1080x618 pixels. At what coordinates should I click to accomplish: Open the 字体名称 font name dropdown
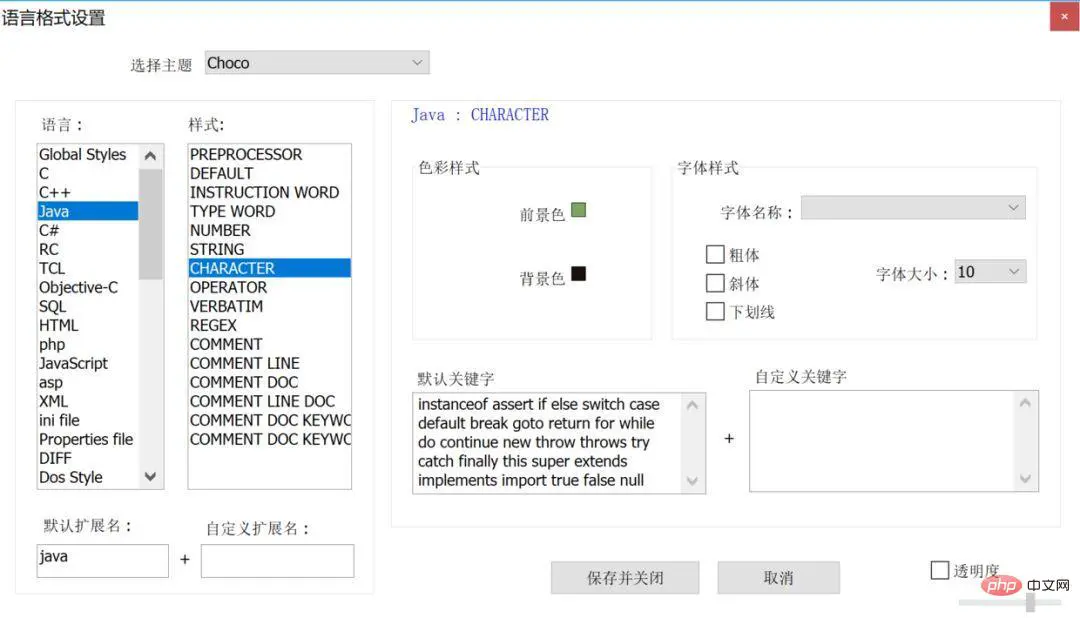pyautogui.click(x=912, y=207)
